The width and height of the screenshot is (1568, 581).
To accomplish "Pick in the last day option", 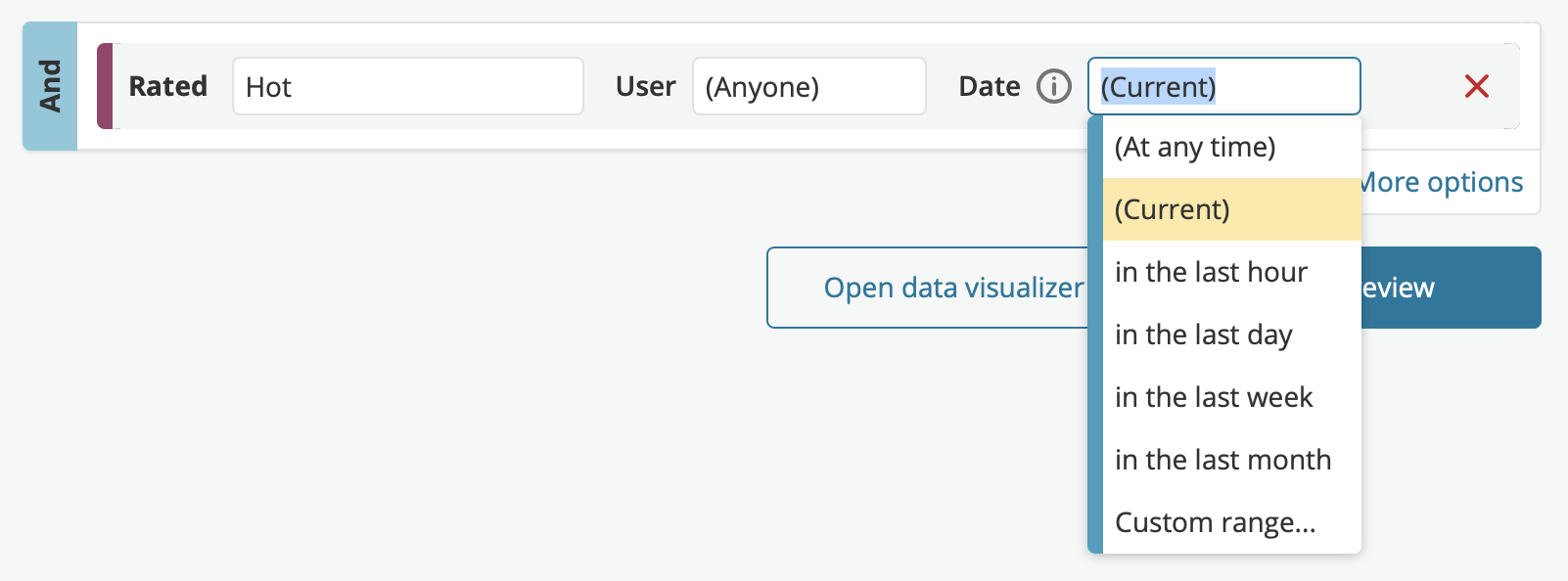I will tap(1232, 335).
